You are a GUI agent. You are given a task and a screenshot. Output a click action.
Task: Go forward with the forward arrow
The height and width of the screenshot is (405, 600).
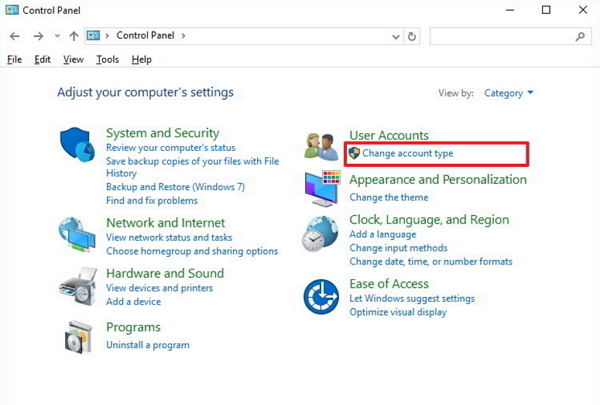[x=38, y=36]
